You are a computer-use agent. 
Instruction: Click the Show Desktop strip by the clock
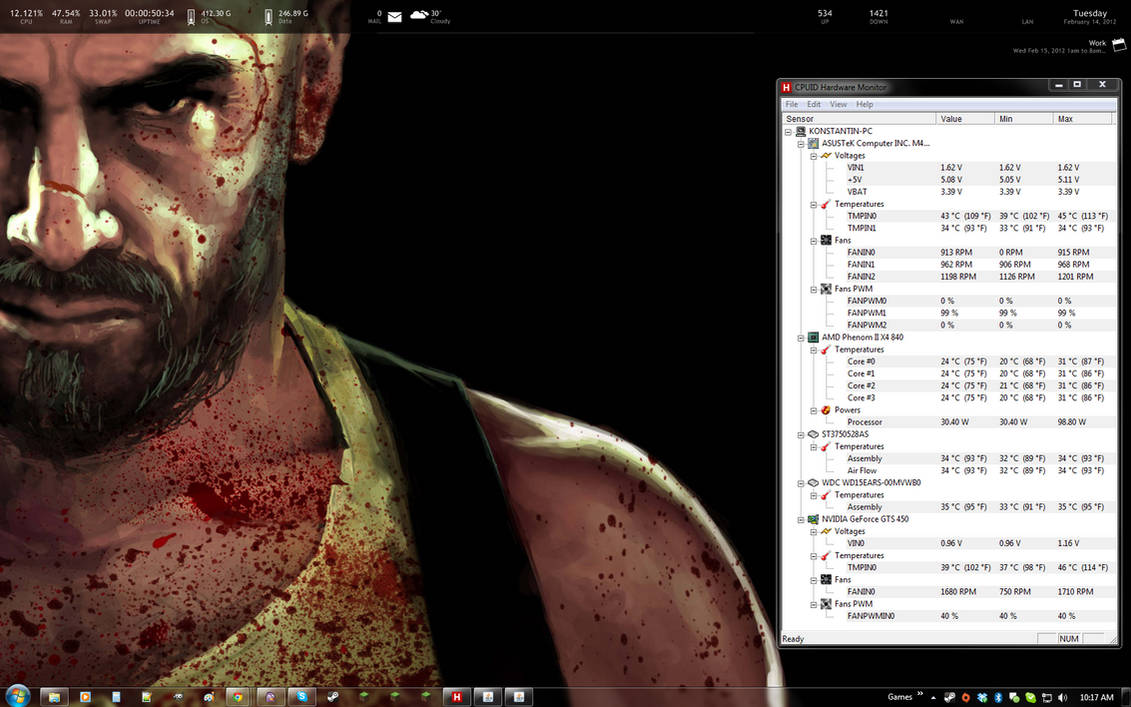pyautogui.click(x=1126, y=697)
